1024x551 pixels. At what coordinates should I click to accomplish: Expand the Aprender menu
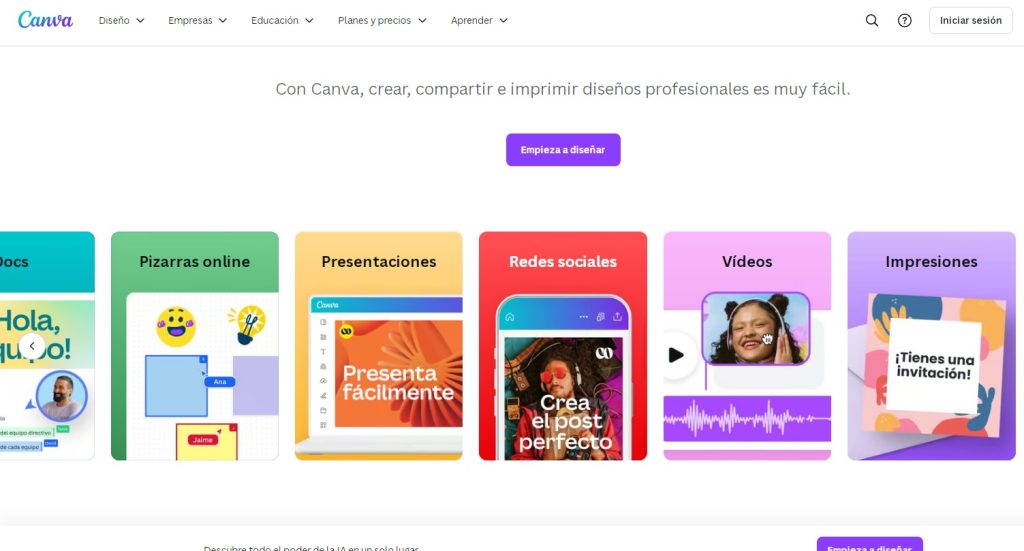(x=479, y=20)
